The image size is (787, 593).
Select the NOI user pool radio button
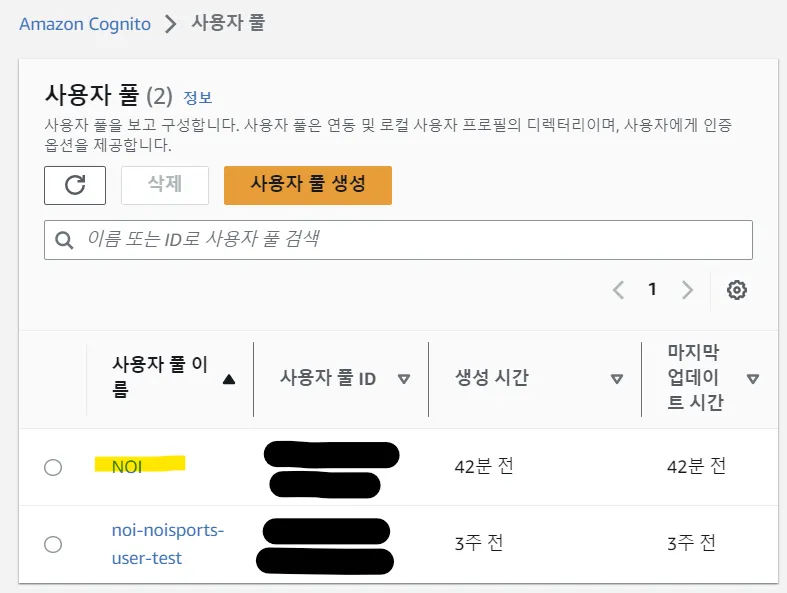click(53, 467)
